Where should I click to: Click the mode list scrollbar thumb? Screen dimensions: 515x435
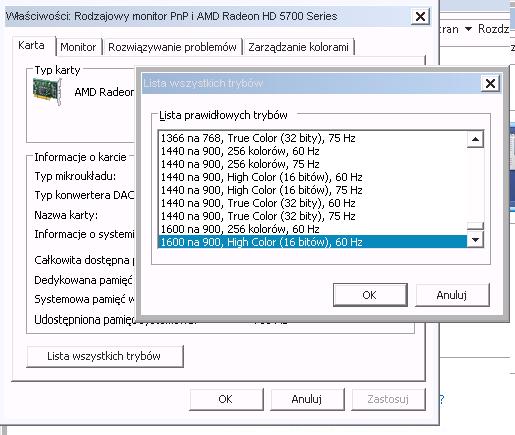475,226
